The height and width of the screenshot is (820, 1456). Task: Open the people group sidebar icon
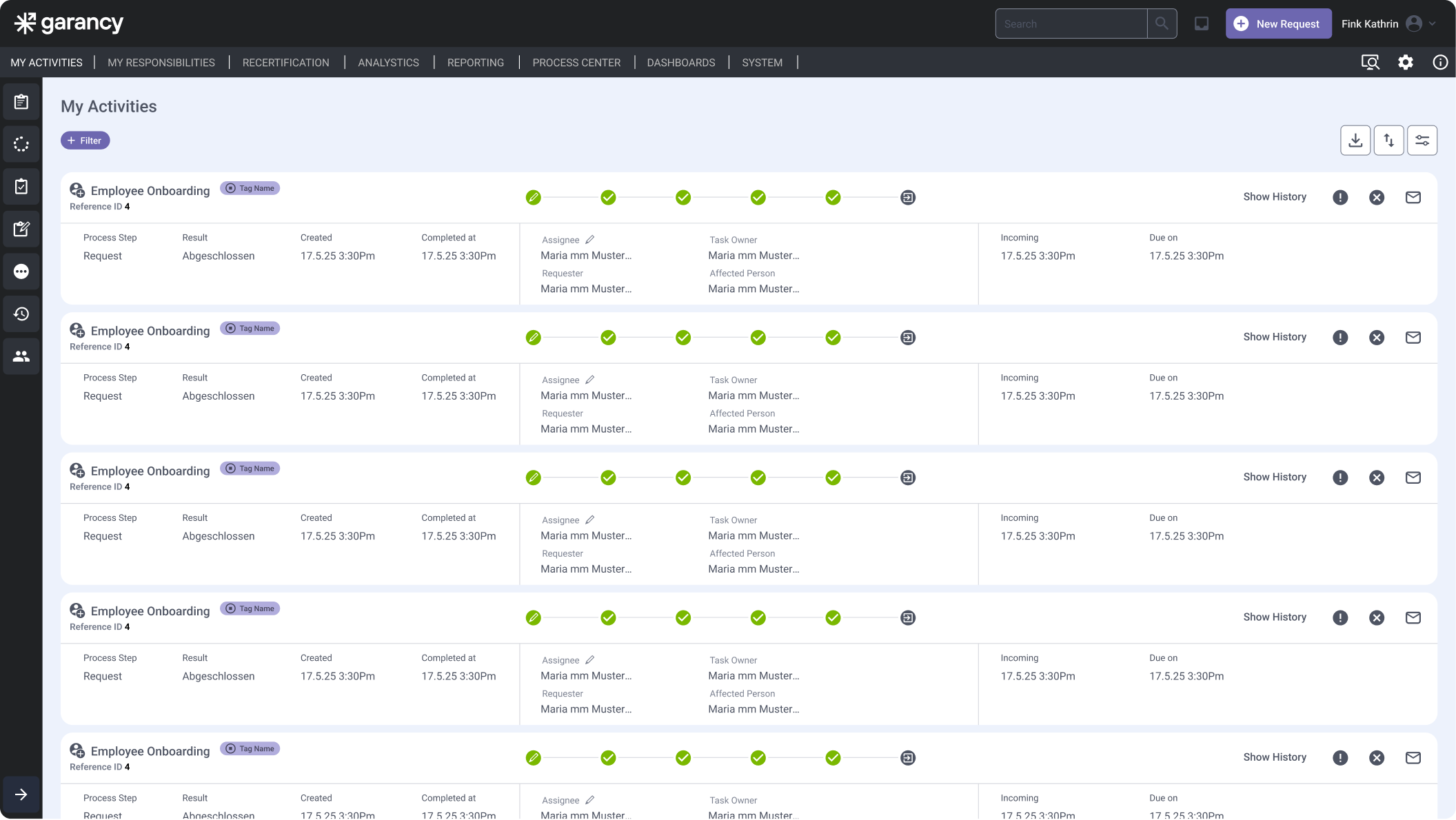(x=21, y=356)
